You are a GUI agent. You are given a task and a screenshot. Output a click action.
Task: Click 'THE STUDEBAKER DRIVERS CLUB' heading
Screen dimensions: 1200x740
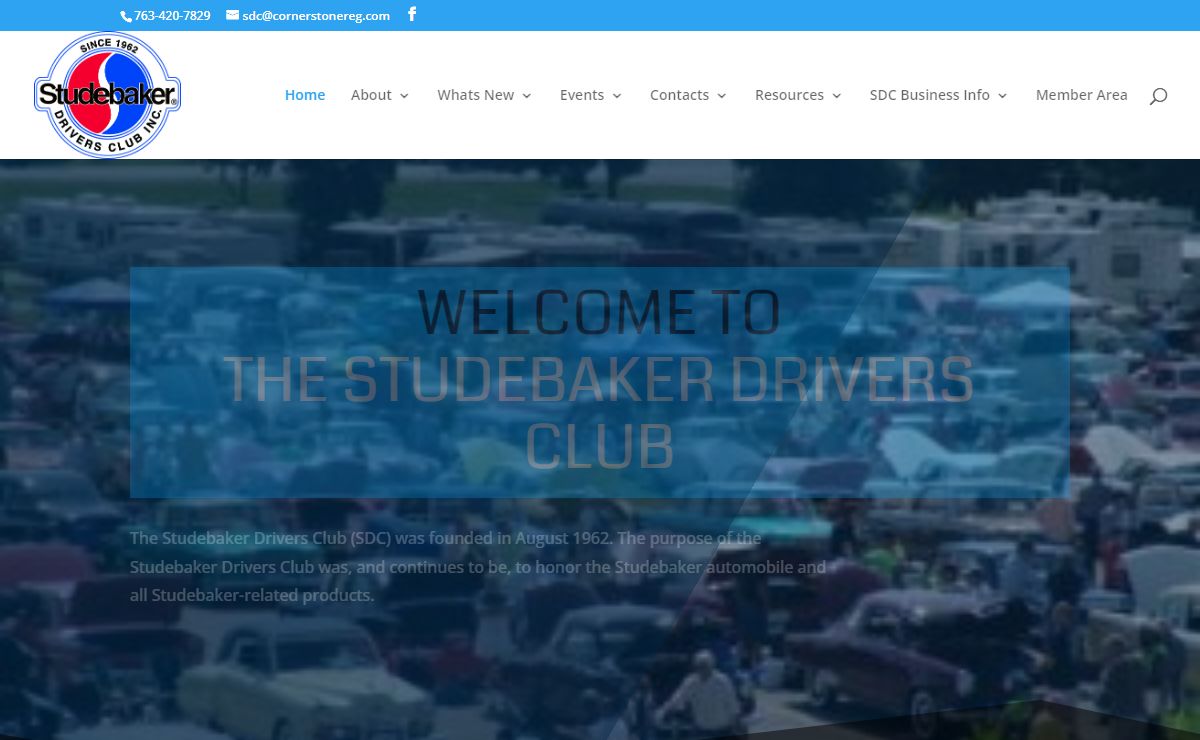599,411
